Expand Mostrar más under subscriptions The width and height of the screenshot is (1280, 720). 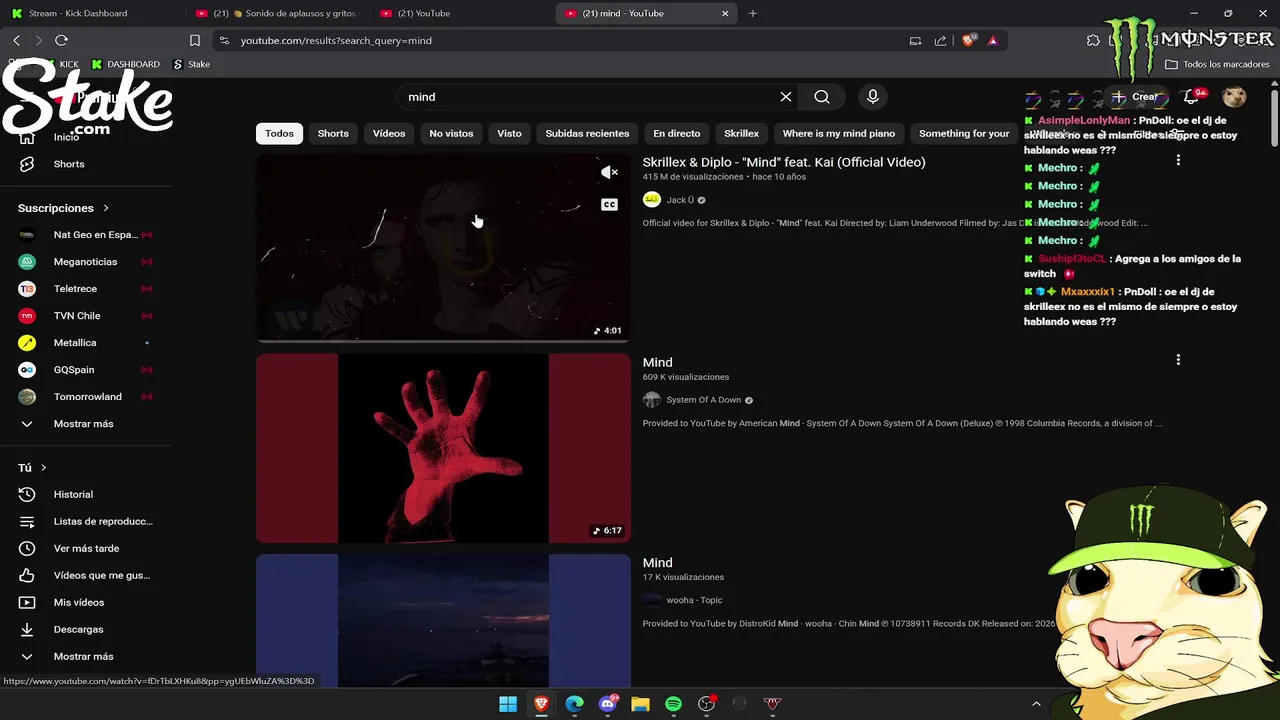point(83,424)
